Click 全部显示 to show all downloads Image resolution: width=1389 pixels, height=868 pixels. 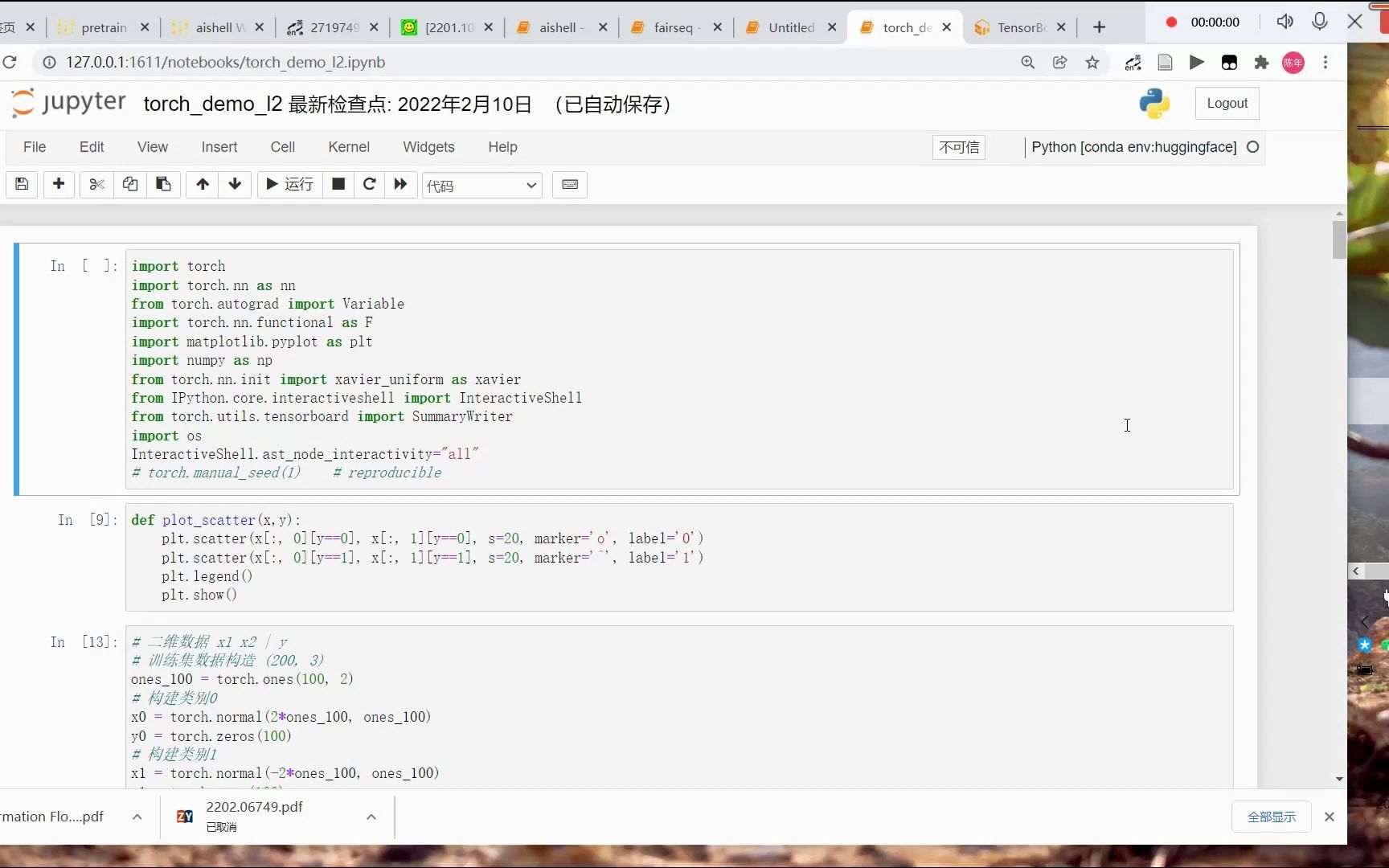click(1272, 817)
